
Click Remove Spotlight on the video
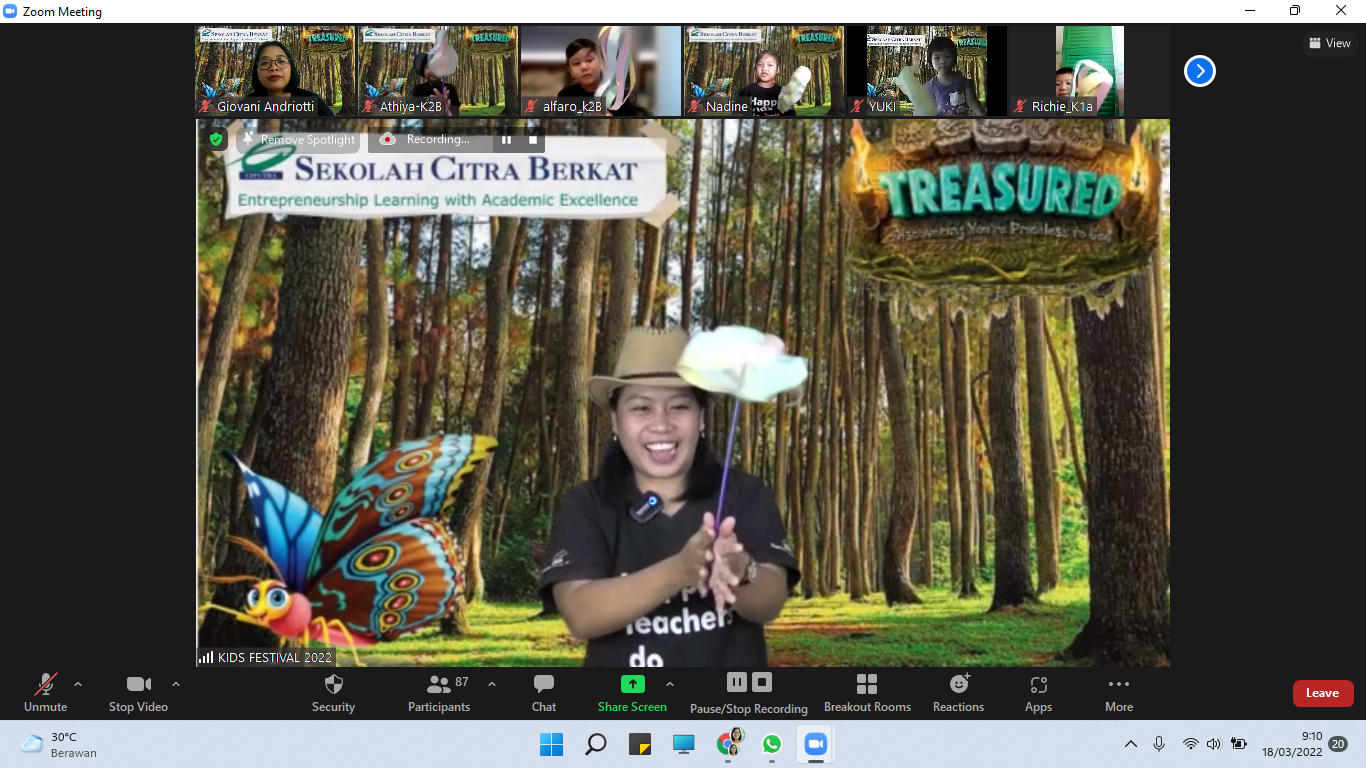click(x=299, y=140)
